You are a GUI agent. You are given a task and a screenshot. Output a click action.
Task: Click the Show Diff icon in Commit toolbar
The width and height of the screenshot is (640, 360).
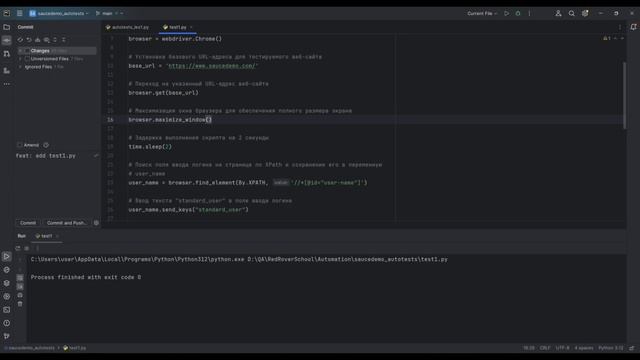coord(47,40)
